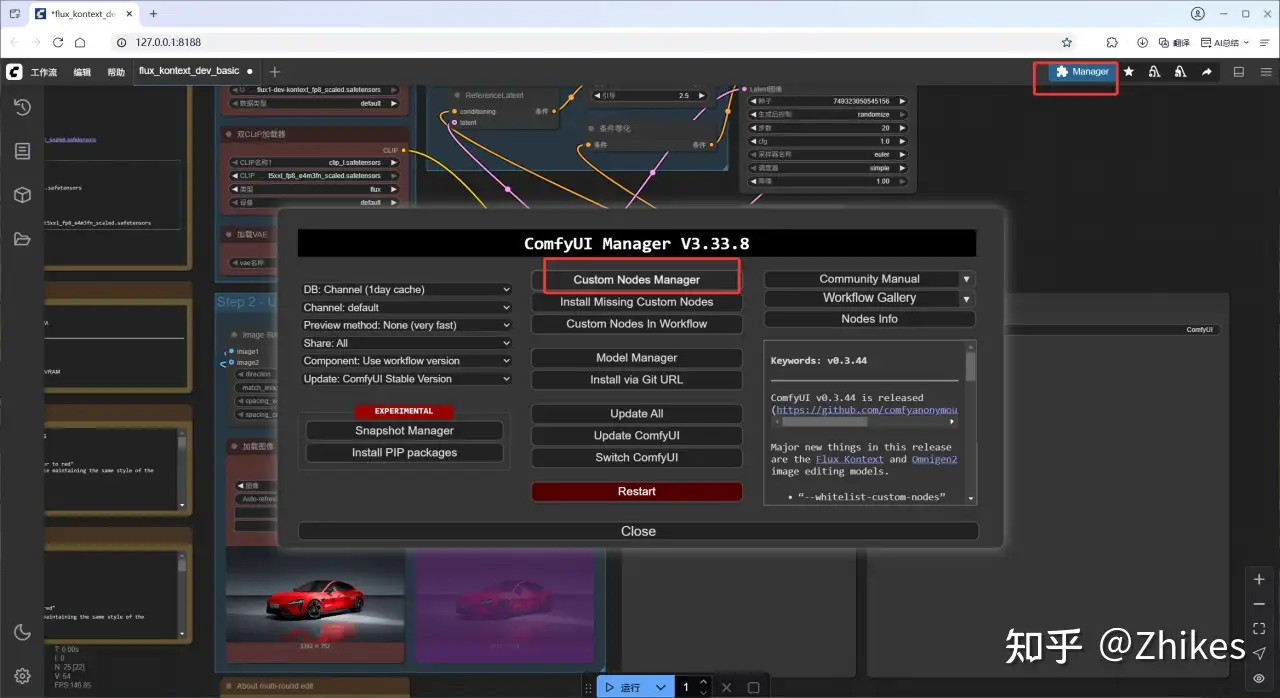Add a new workflow tab
This screenshot has width=1280, height=698.
[275, 72]
